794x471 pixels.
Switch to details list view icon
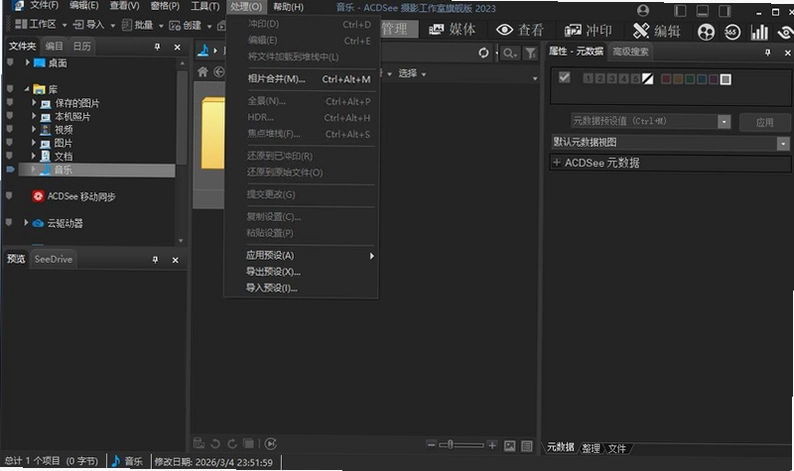pyautogui.click(x=527, y=446)
